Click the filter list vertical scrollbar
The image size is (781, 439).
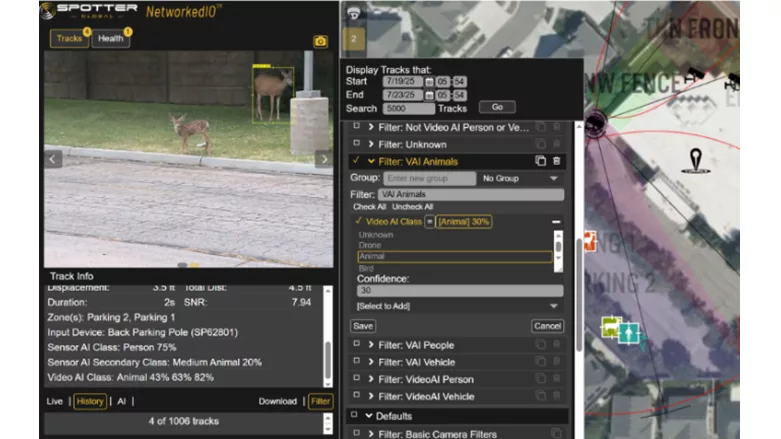[579, 279]
